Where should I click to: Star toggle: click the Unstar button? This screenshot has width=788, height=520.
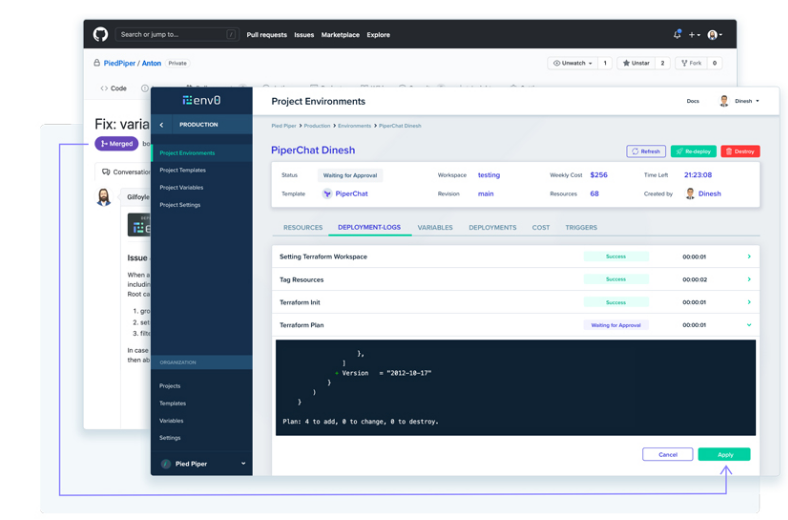point(635,63)
